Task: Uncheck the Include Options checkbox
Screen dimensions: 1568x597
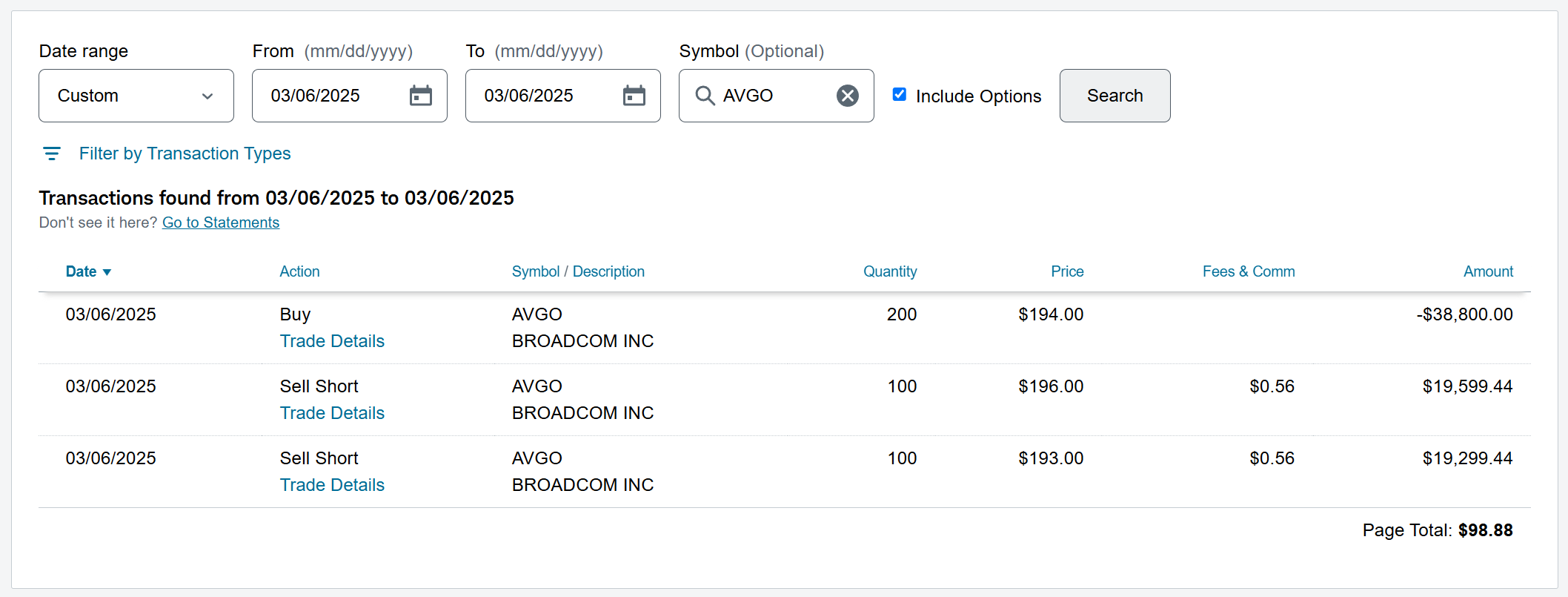Action: pyautogui.click(x=900, y=94)
